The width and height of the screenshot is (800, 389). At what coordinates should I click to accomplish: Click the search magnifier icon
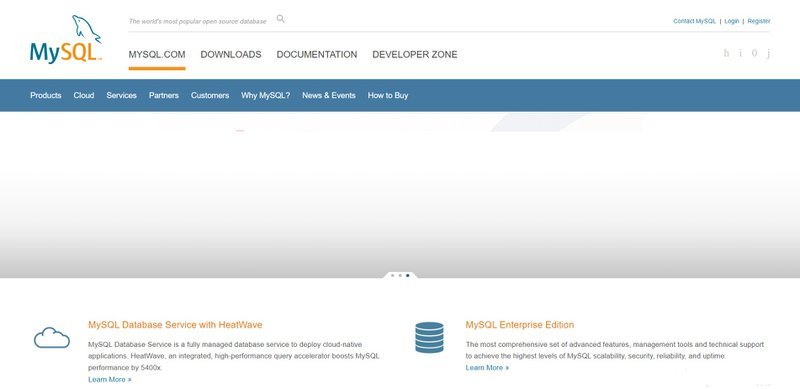pyautogui.click(x=281, y=19)
